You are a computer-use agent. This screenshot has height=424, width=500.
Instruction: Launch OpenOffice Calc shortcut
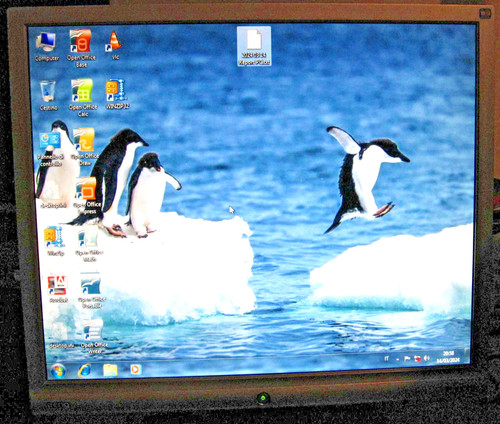(x=82, y=97)
